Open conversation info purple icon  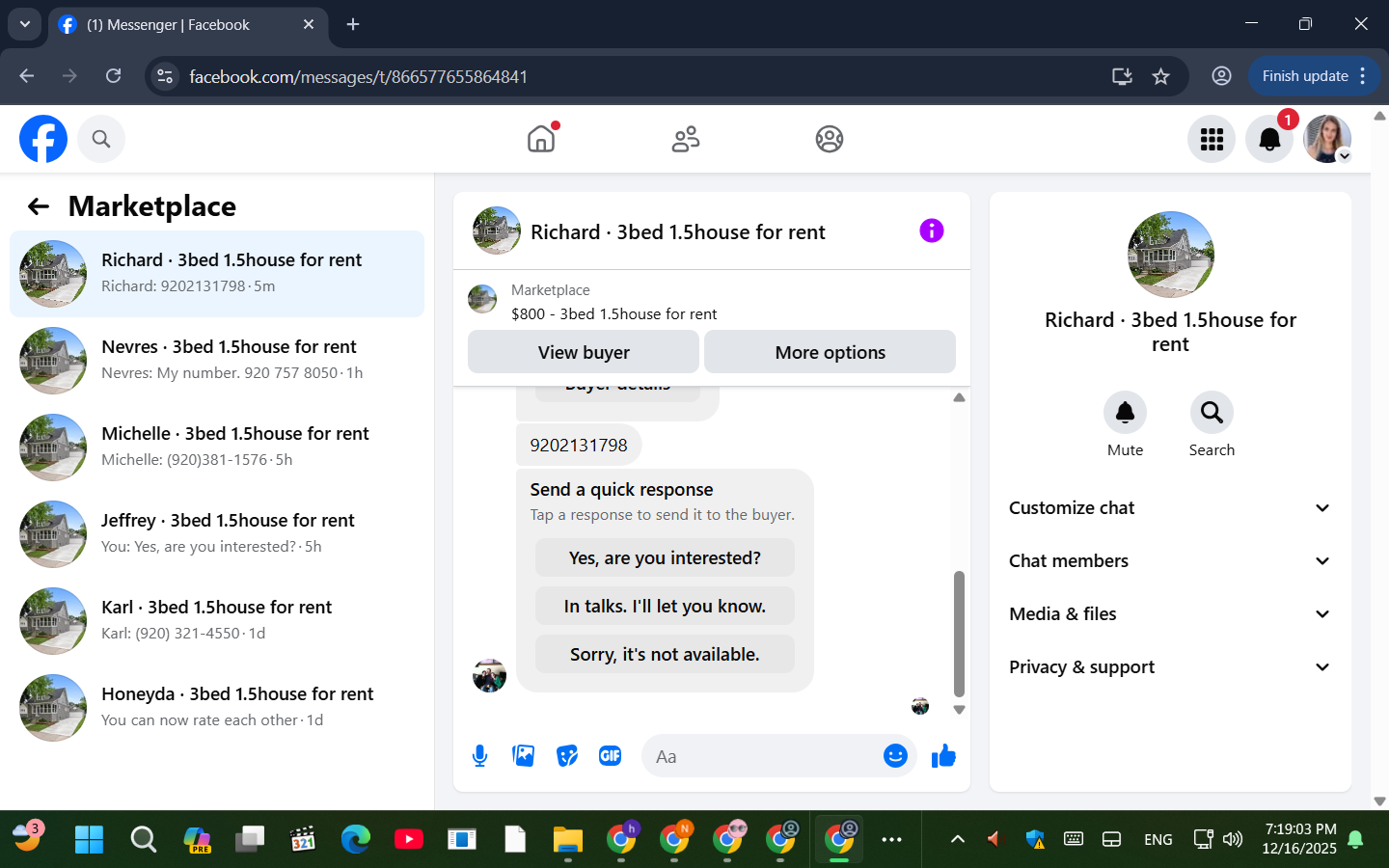coord(932,231)
